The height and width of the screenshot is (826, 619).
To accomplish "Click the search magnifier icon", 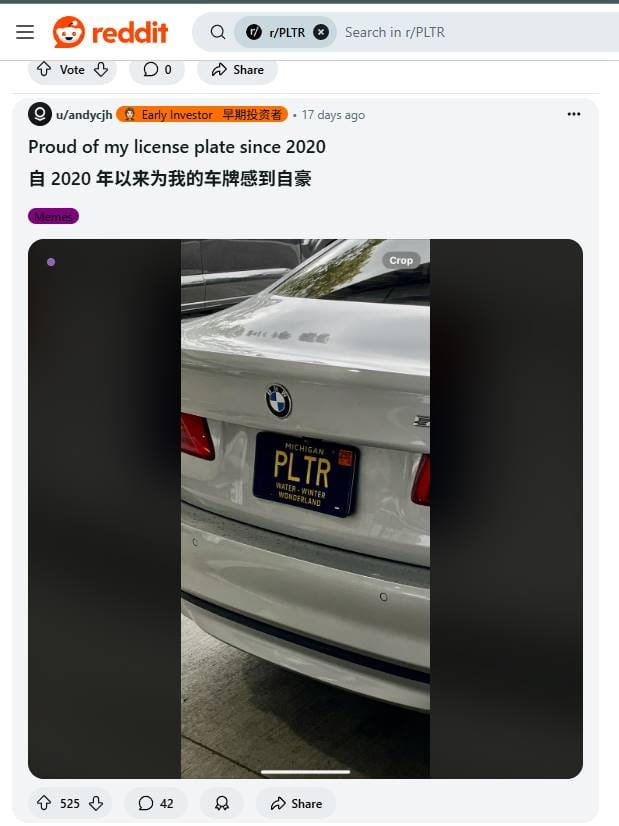I will [x=218, y=32].
